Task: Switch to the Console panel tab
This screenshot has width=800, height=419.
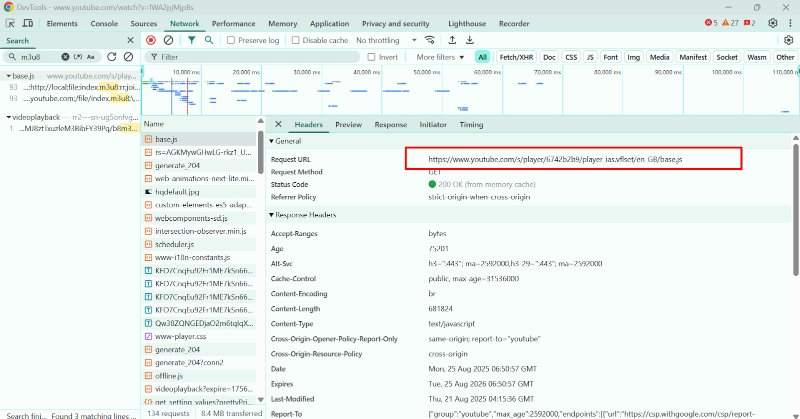Action: tap(104, 23)
